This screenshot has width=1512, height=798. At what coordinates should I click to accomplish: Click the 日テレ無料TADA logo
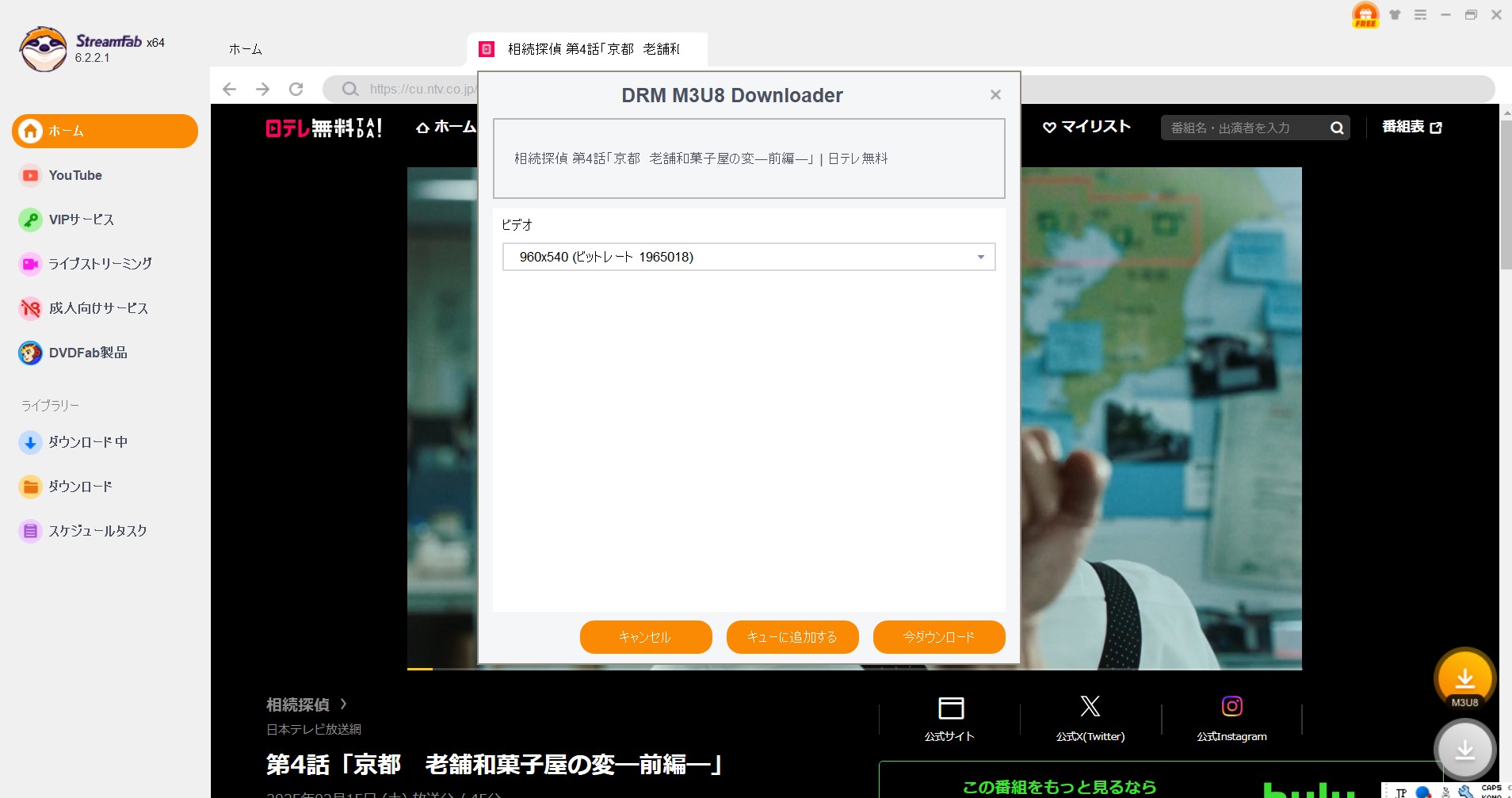[x=323, y=128]
